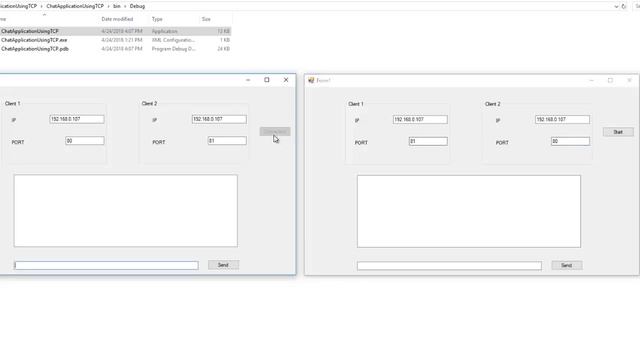640x360 pixels.
Task: Sort files by Date modified column
Action: pos(117,19)
